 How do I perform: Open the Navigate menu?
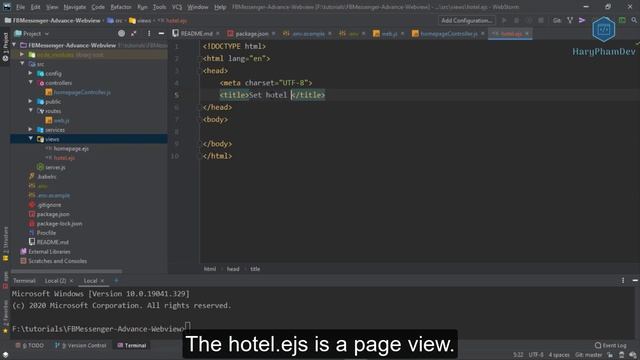75,7
